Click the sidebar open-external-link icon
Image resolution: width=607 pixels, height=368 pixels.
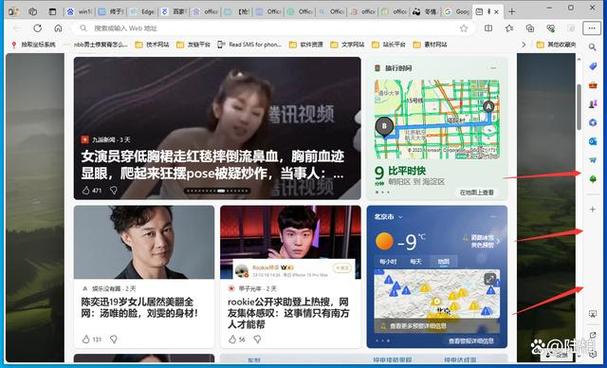click(593, 335)
